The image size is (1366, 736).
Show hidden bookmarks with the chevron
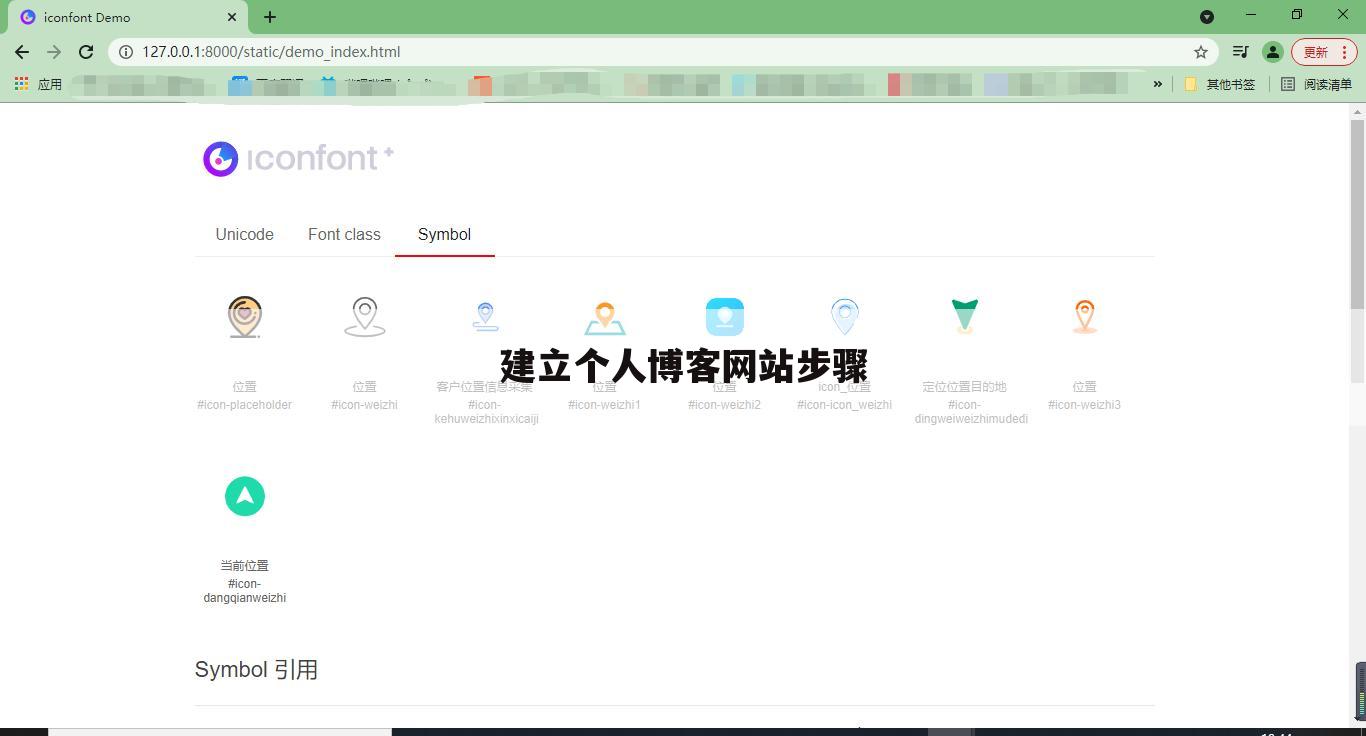pyautogui.click(x=1158, y=84)
